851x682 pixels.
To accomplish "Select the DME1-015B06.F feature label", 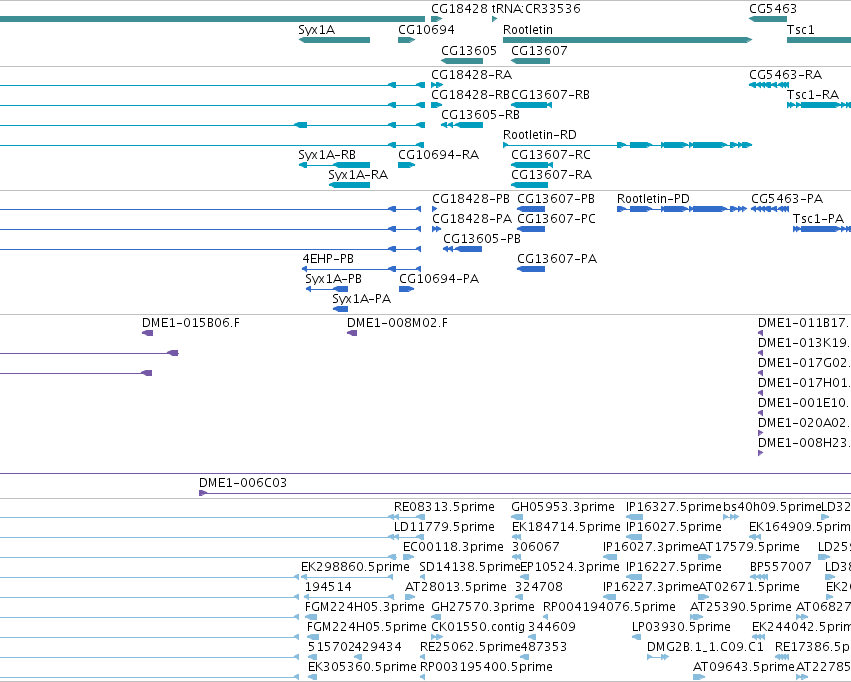I will click(190, 323).
